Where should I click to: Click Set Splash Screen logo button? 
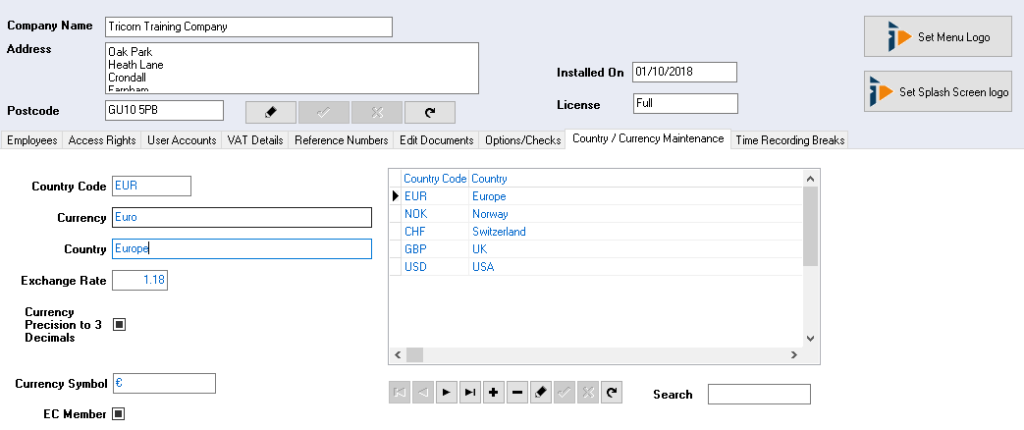point(937,92)
